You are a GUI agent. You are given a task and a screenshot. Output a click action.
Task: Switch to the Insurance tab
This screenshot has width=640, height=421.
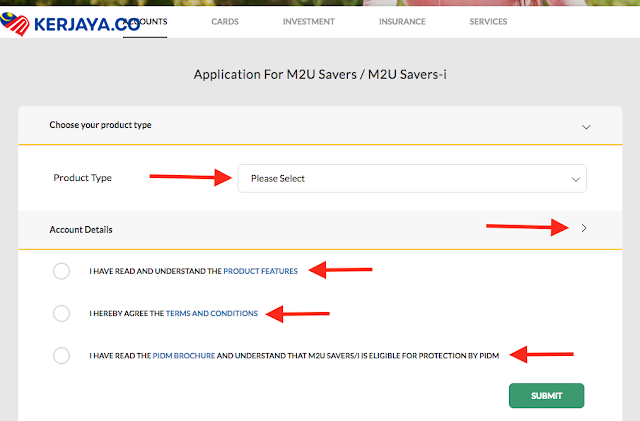click(402, 22)
